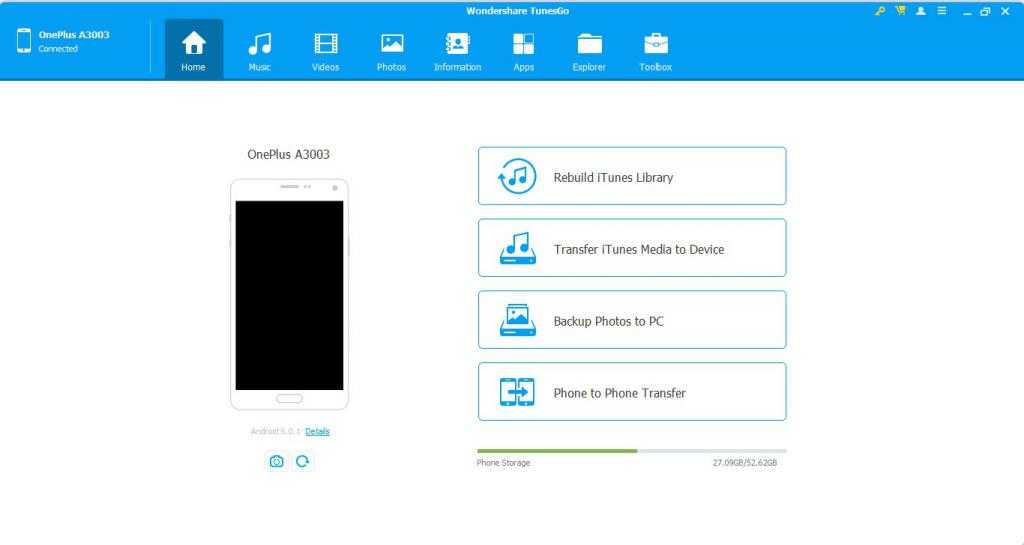The image size is (1024, 545).
Task: Open the shopping cart purchase icon
Action: 900,11
